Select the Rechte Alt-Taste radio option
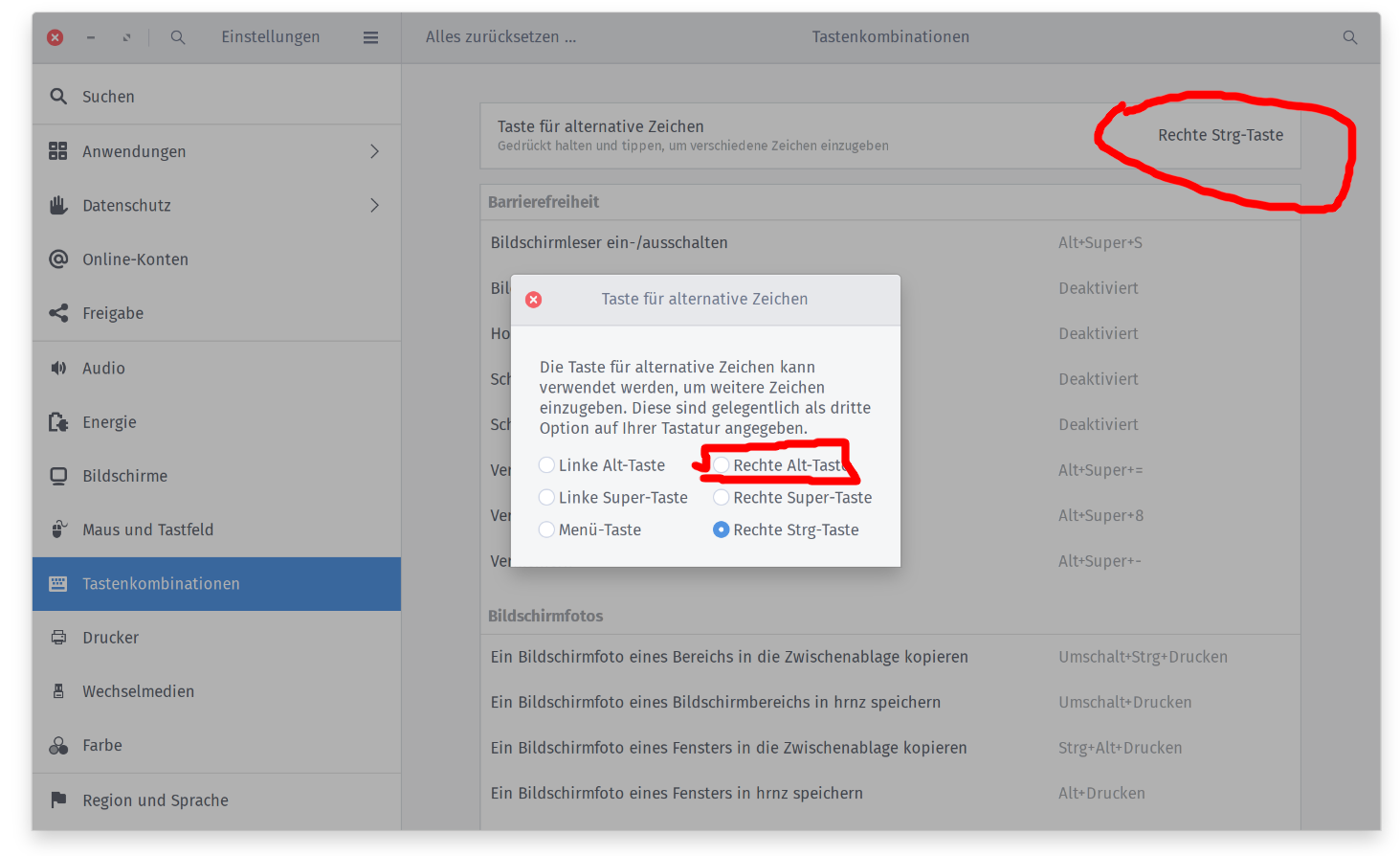1400x856 pixels. [x=722, y=465]
